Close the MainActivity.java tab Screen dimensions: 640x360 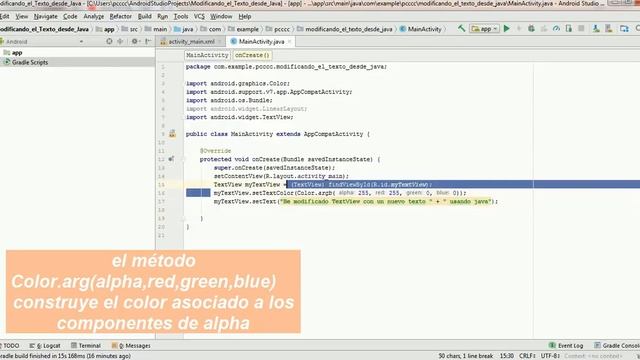tap(289, 42)
